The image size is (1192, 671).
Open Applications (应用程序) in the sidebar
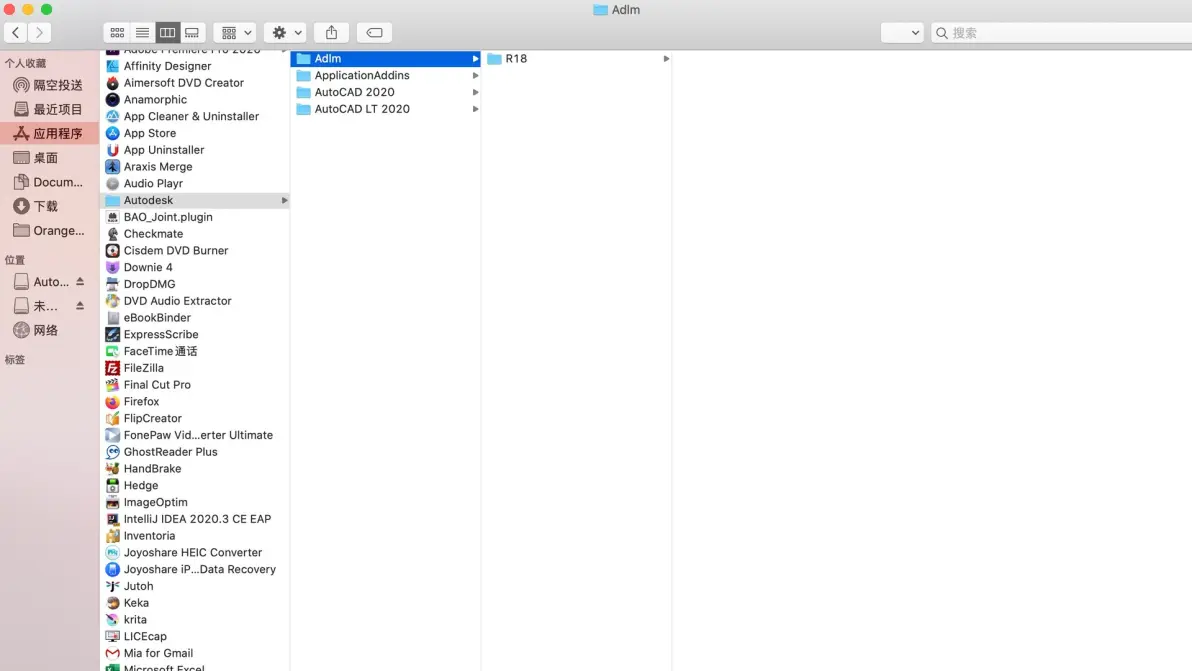[x=49, y=134]
